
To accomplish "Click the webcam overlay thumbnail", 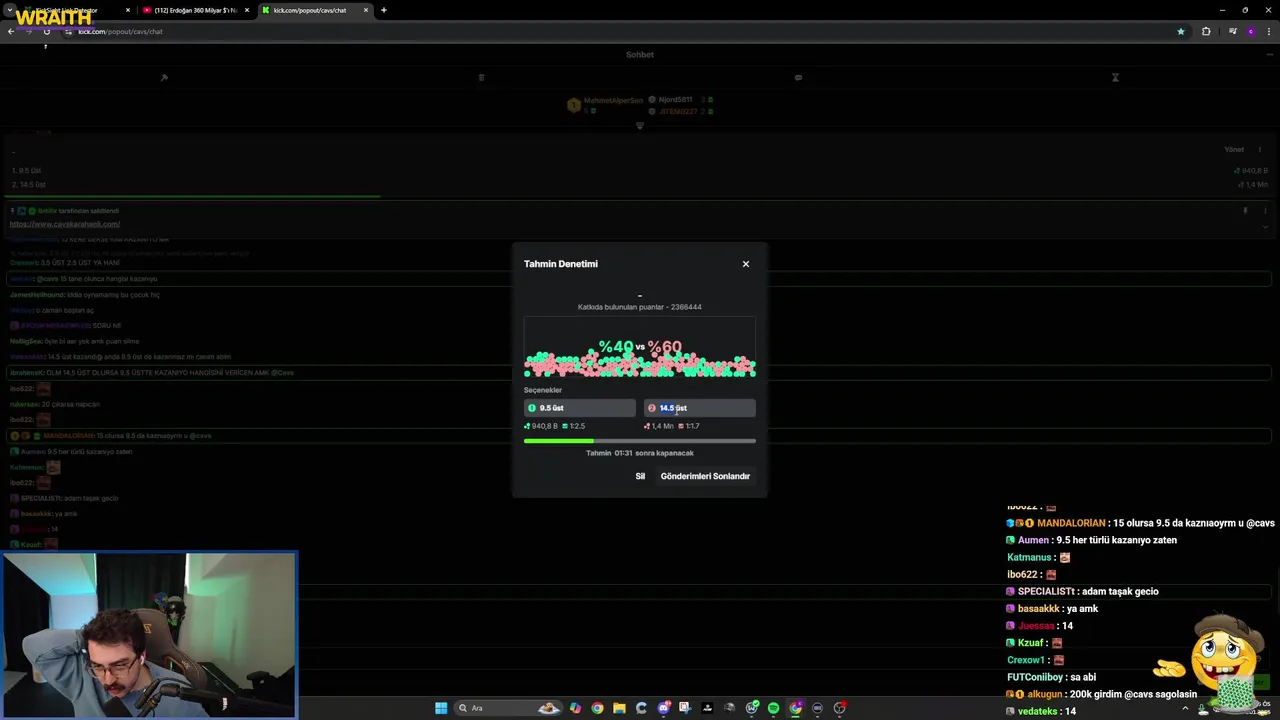I will click(x=149, y=635).
